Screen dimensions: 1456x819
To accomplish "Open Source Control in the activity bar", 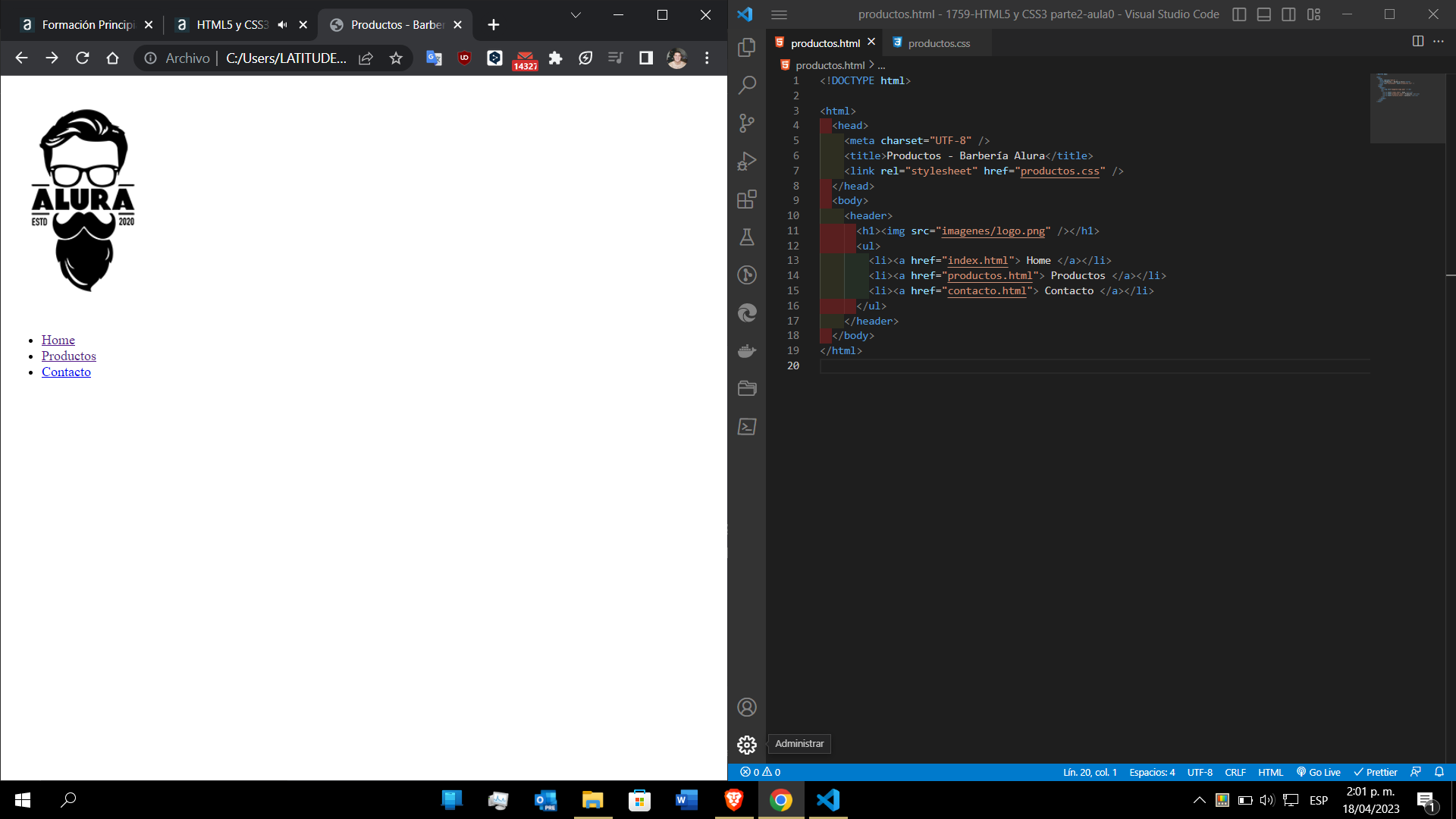I will click(x=747, y=123).
